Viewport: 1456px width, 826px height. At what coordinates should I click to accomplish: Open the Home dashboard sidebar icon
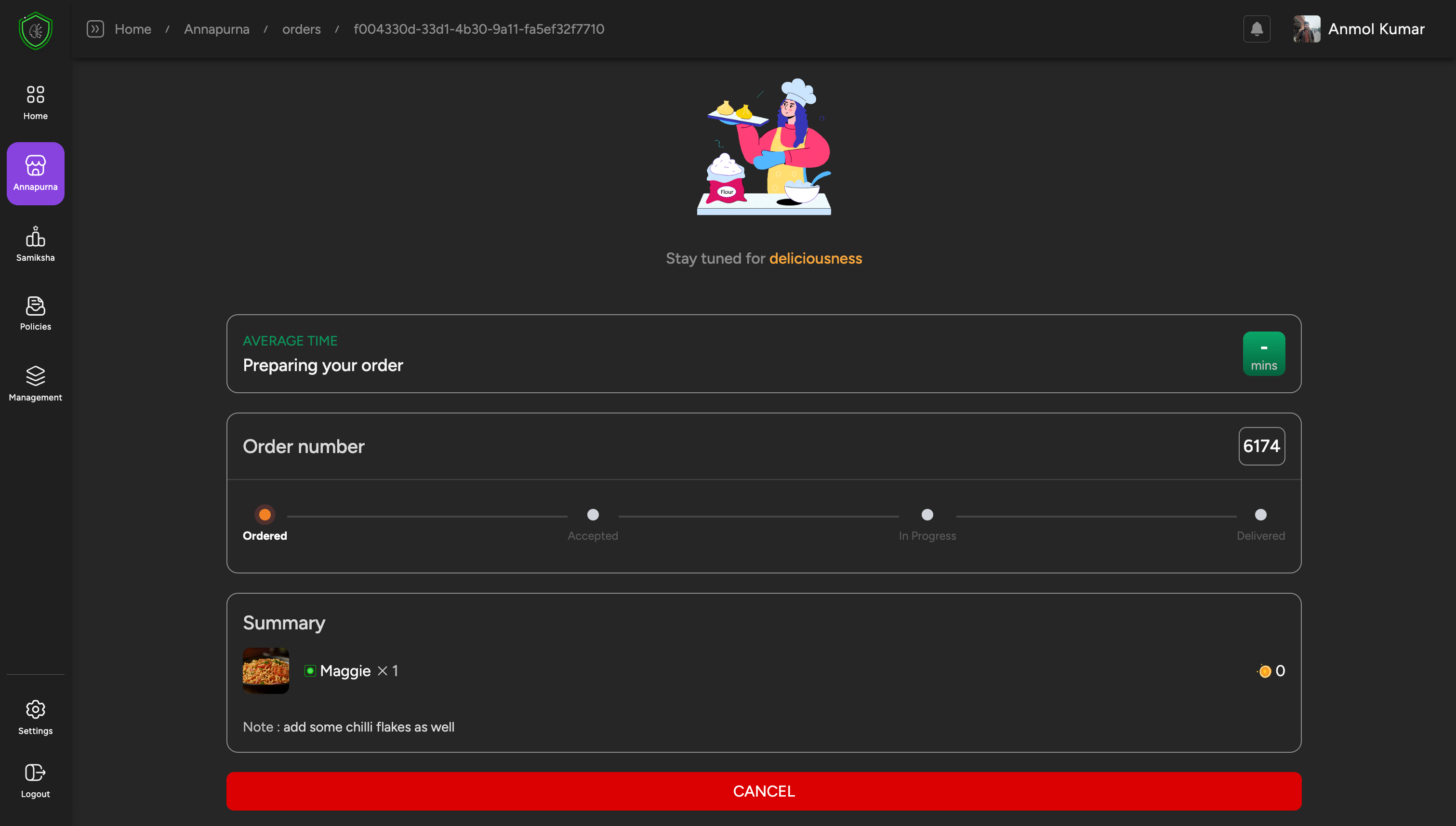click(35, 102)
